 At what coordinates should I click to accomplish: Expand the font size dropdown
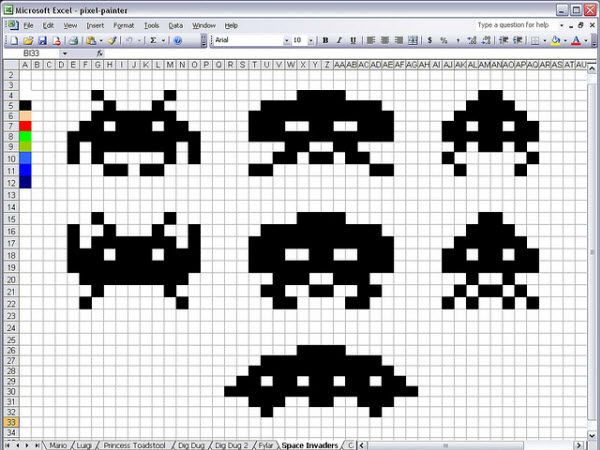(312, 41)
